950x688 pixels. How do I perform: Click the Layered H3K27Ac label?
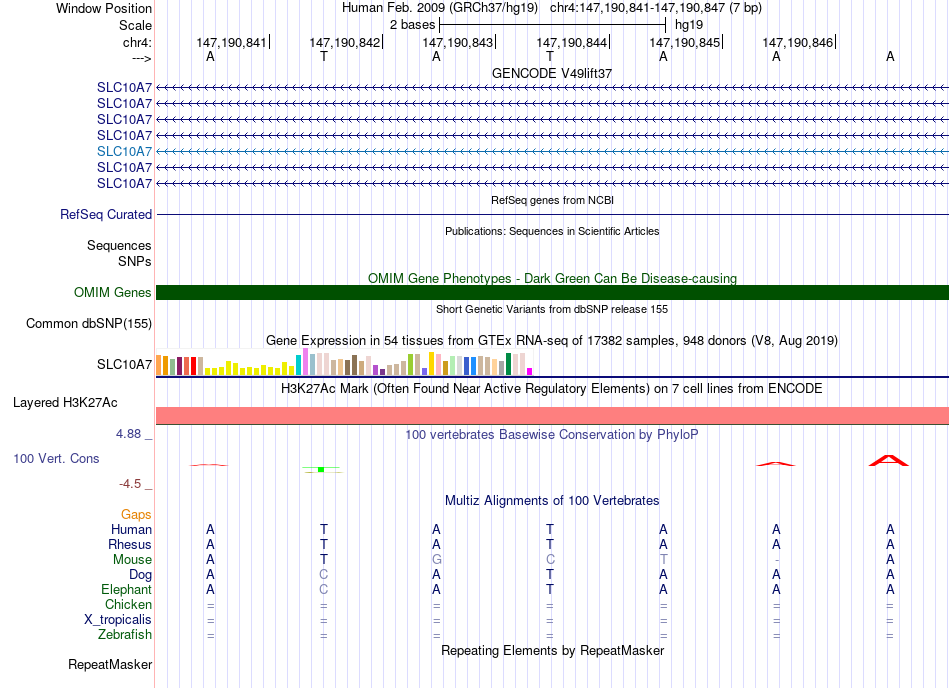pyautogui.click(x=65, y=403)
